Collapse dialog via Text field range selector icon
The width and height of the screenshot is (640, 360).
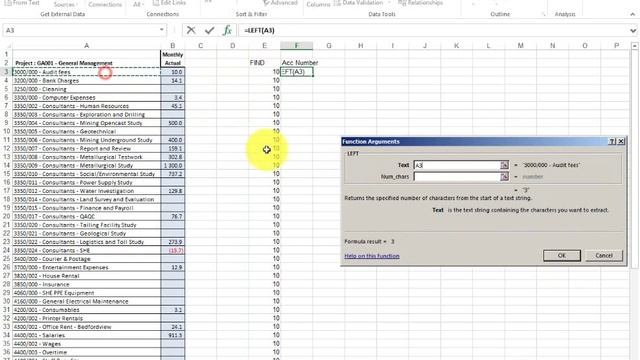pos(504,165)
